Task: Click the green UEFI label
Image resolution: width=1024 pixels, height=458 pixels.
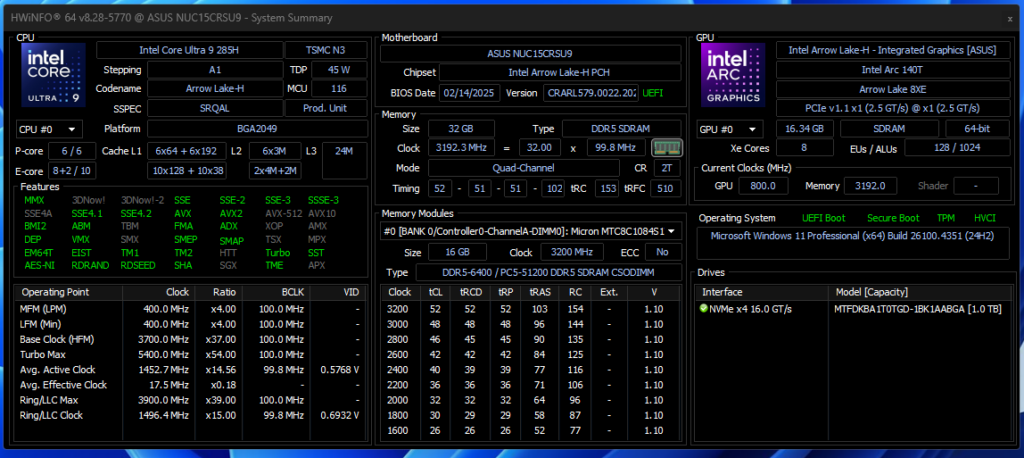Action: point(654,93)
